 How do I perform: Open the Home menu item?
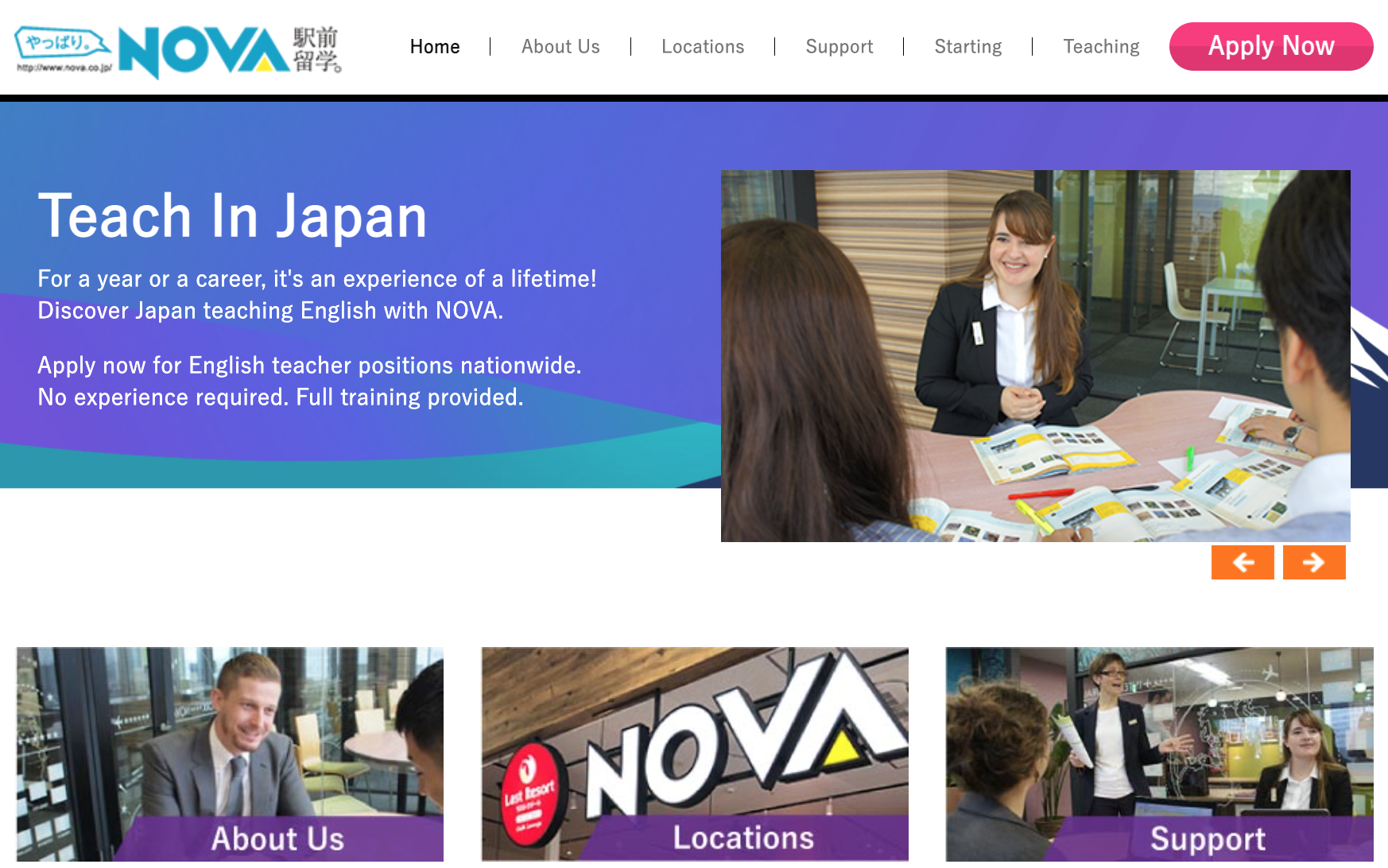pyautogui.click(x=435, y=47)
